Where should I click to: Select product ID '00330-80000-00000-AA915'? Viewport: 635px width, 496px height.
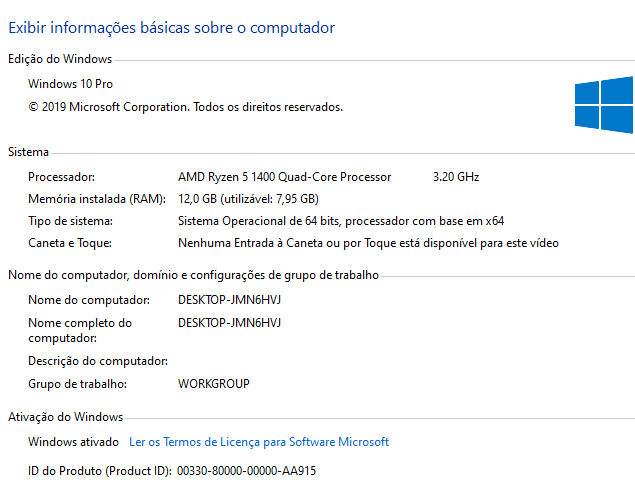click(x=247, y=471)
